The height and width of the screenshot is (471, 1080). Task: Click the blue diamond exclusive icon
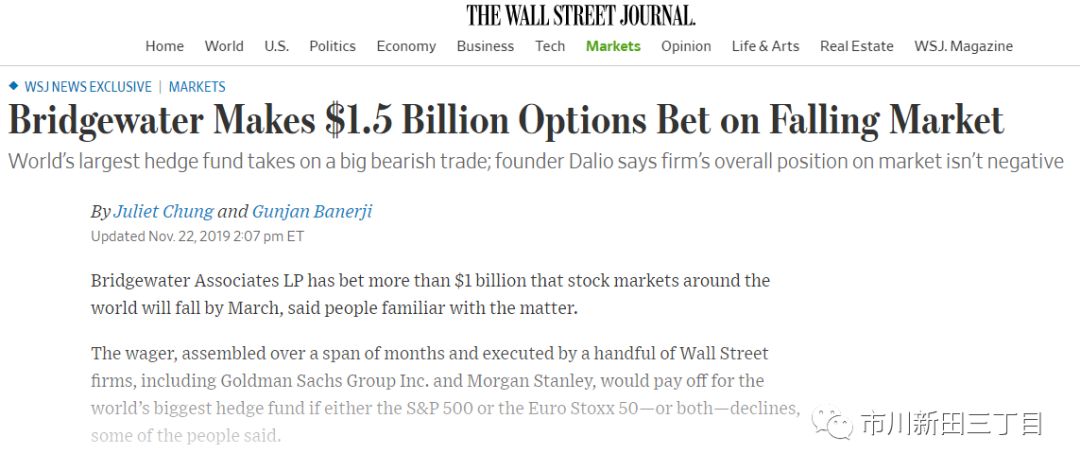pos(13,86)
